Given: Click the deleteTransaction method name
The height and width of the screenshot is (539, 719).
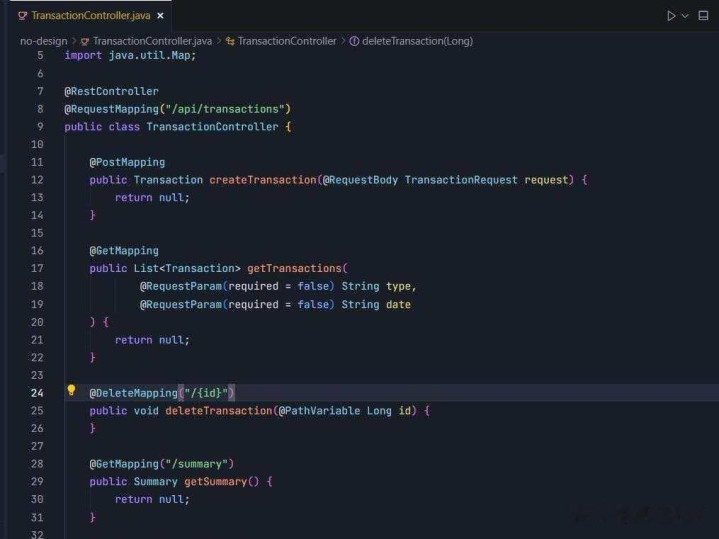Looking at the screenshot, I should [x=219, y=411].
